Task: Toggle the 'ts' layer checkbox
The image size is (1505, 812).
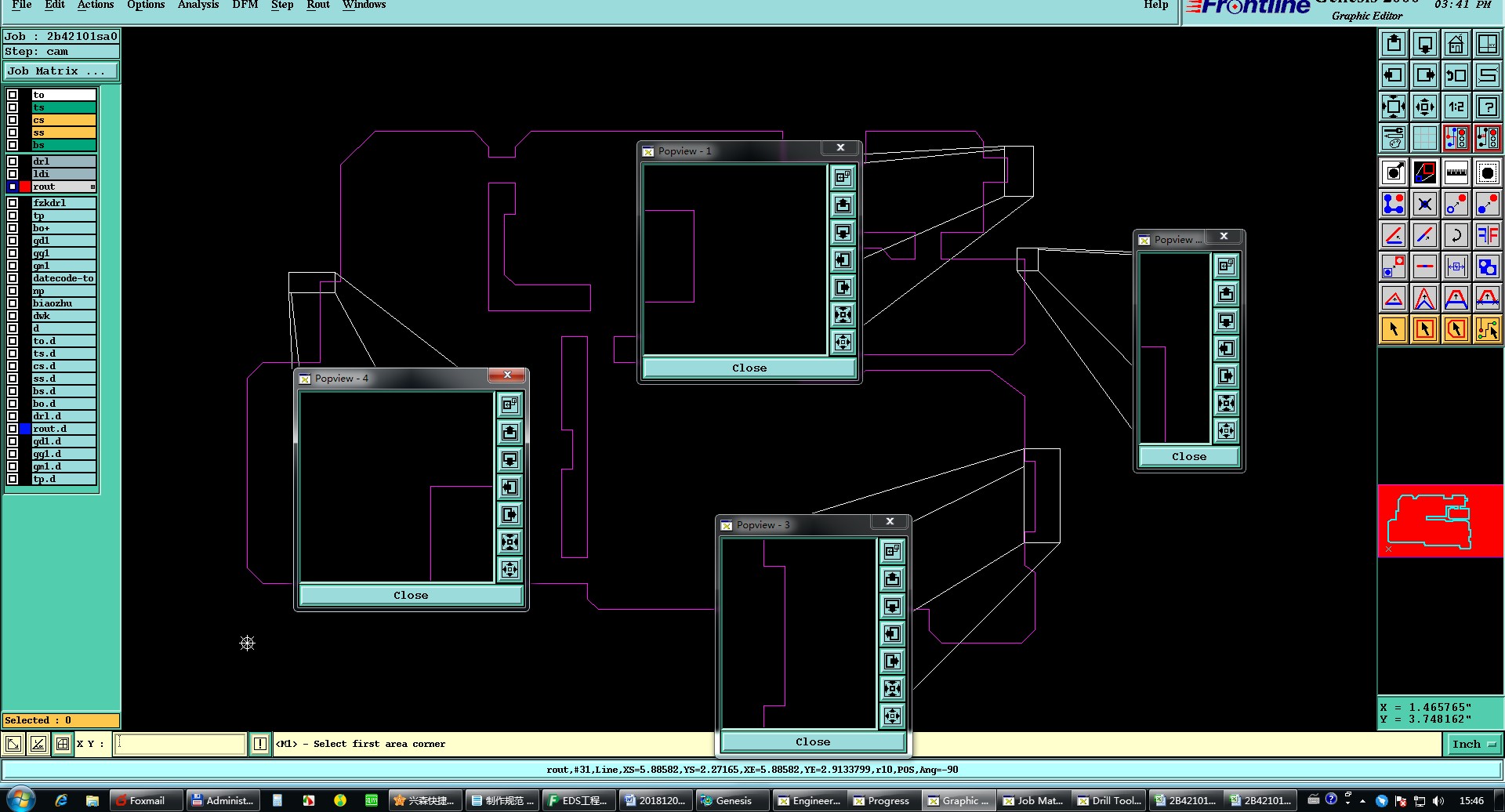Action: pyautogui.click(x=13, y=107)
